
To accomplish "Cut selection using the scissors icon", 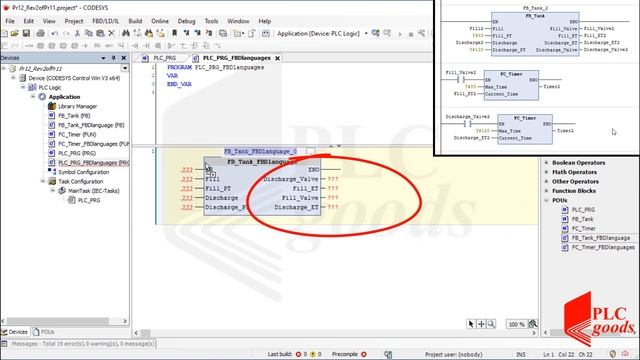I will pyautogui.click(x=77, y=33).
